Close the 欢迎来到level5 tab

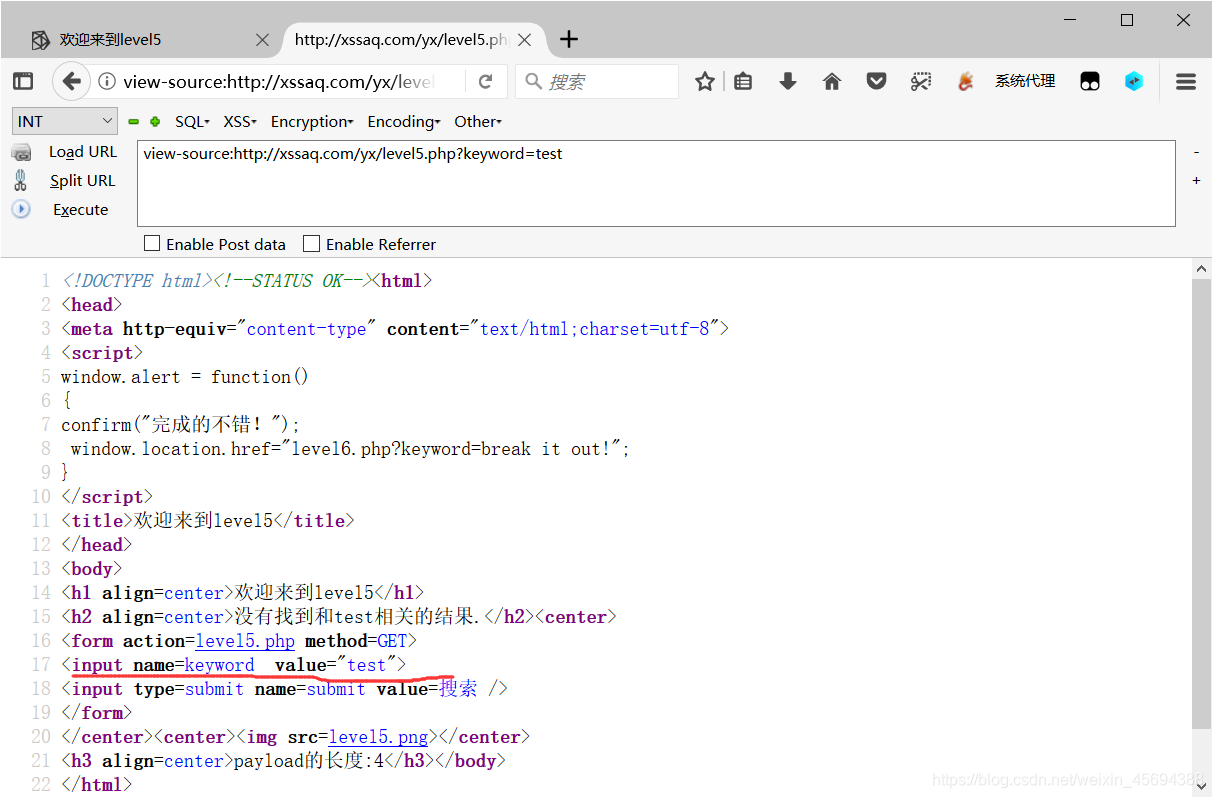pos(262,40)
